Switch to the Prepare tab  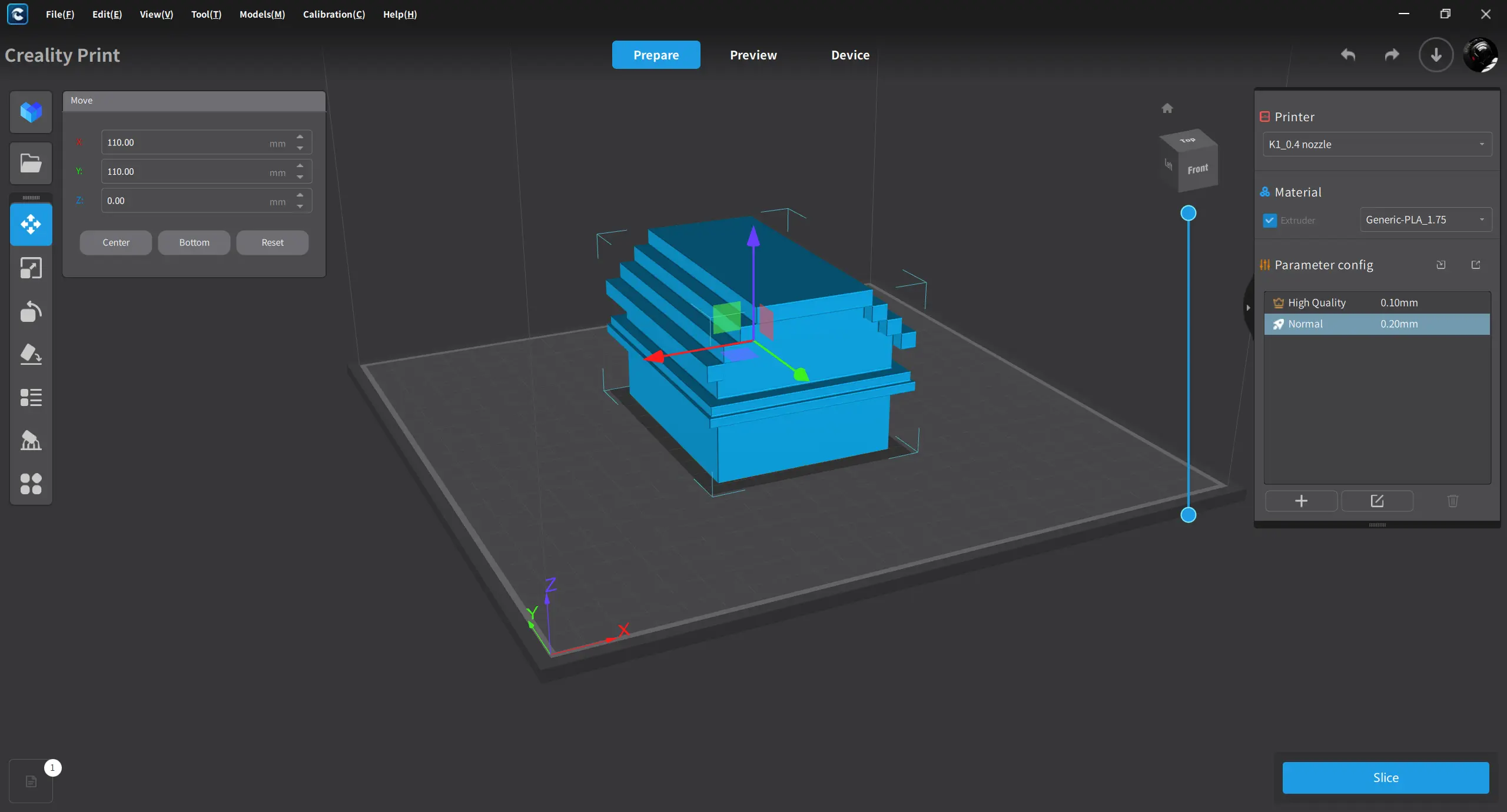[x=656, y=55]
